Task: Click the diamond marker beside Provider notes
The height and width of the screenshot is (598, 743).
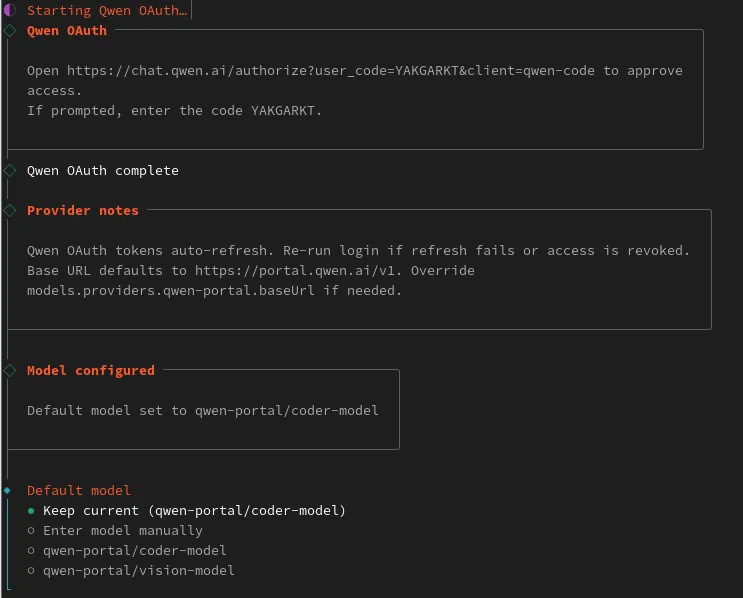Action: click(9, 211)
